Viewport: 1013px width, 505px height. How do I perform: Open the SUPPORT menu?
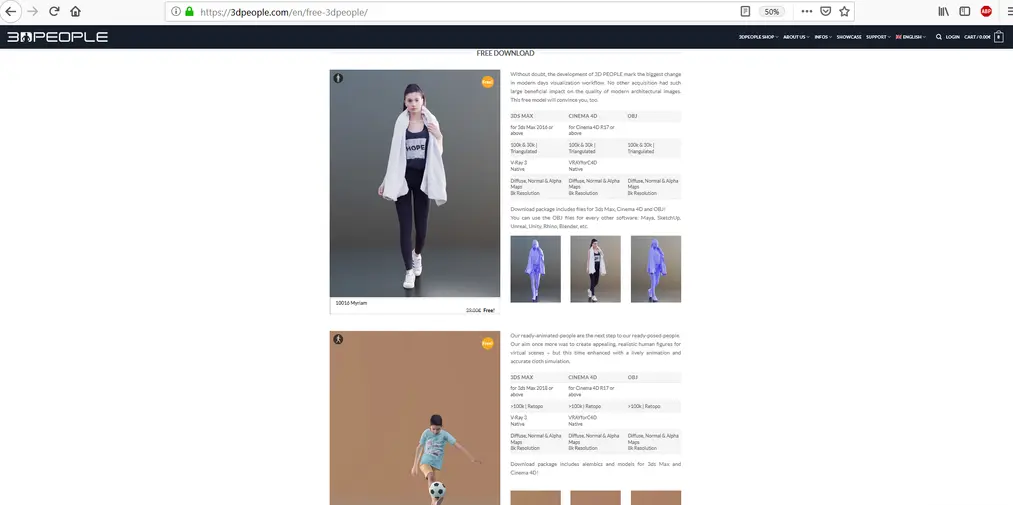(878, 37)
